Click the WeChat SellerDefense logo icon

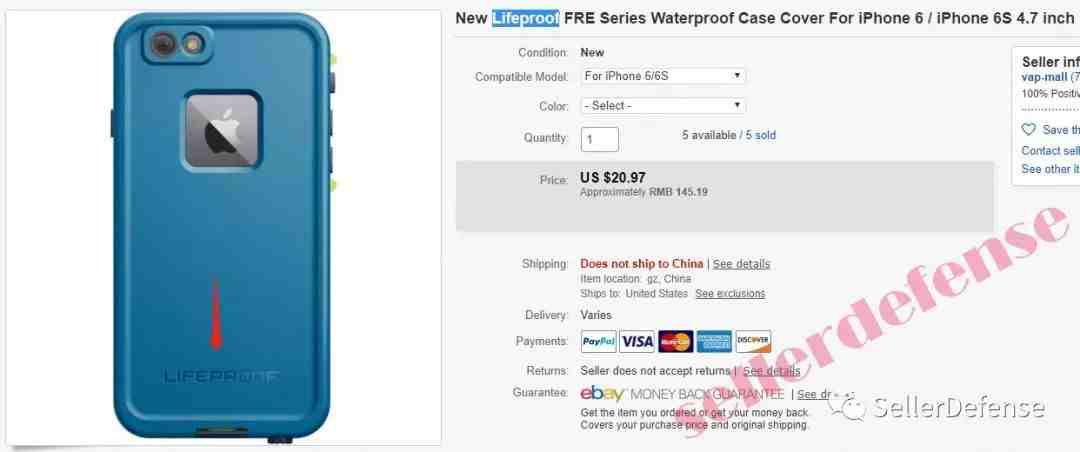(x=847, y=407)
